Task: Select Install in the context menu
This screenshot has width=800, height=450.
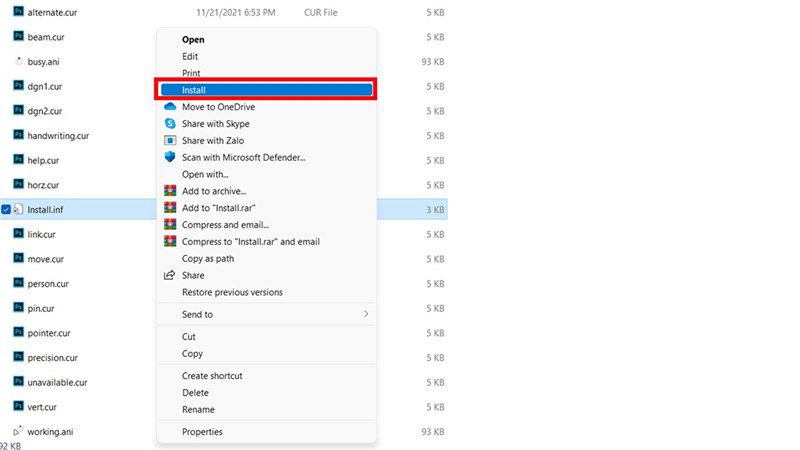Action: (x=267, y=90)
